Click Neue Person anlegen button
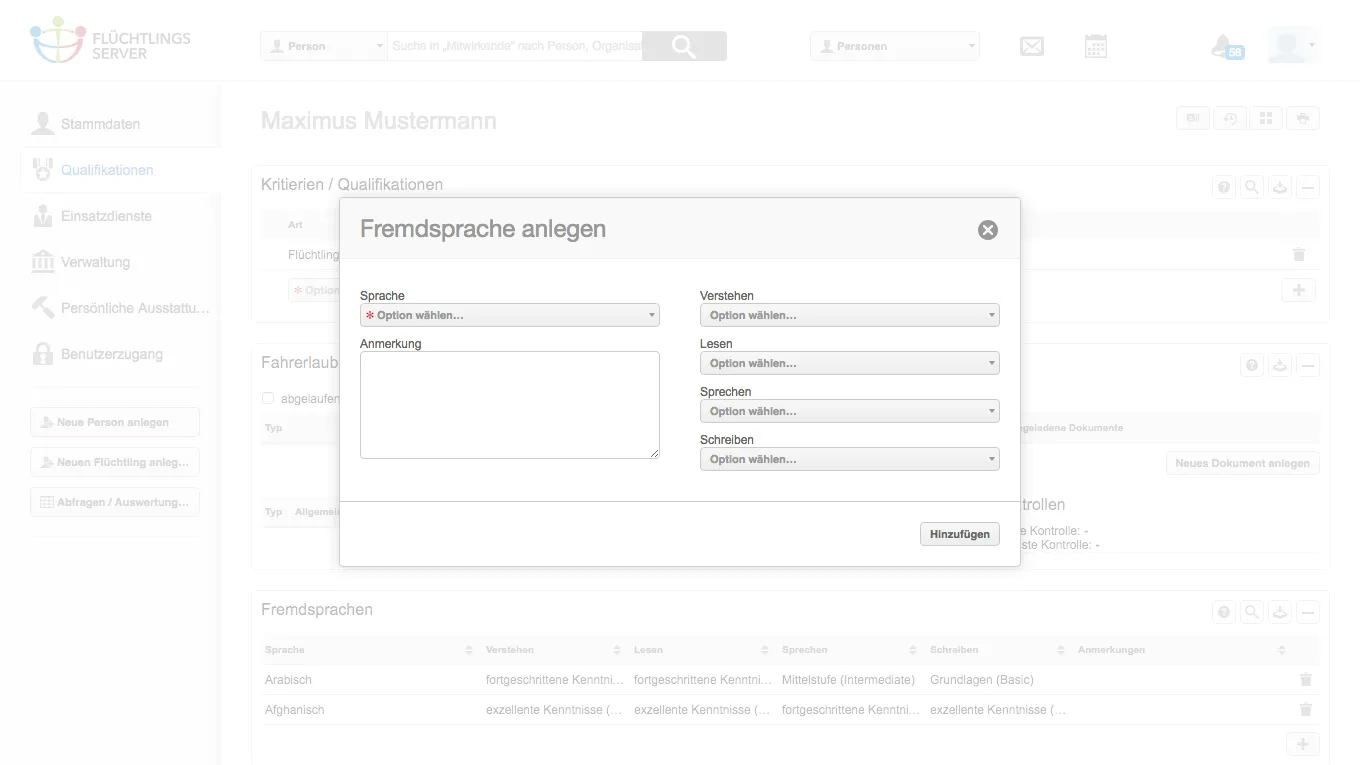Screen dimensions: 1360x765 (115, 422)
